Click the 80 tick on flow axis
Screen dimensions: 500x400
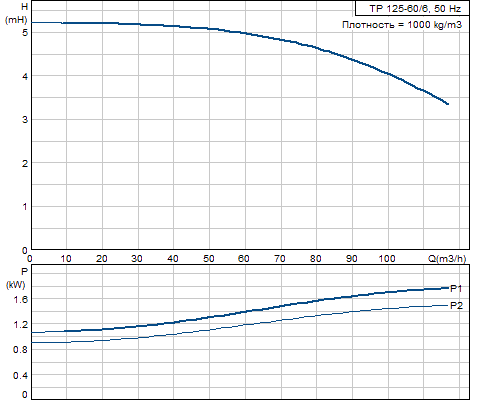point(316,259)
